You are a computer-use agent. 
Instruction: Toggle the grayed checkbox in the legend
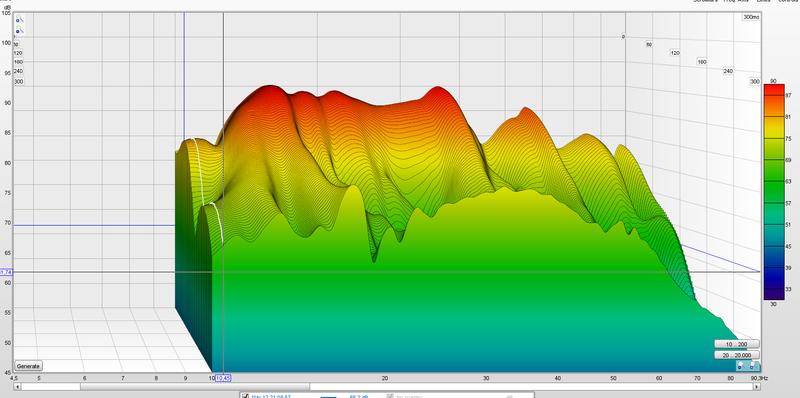(x=390, y=395)
